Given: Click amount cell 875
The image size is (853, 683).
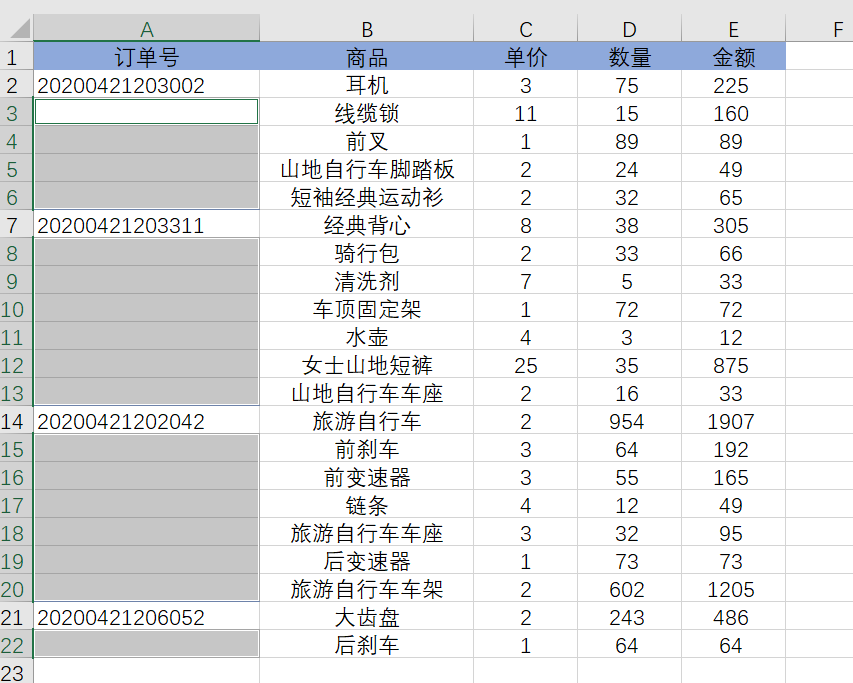Looking at the screenshot, I should tap(733, 365).
